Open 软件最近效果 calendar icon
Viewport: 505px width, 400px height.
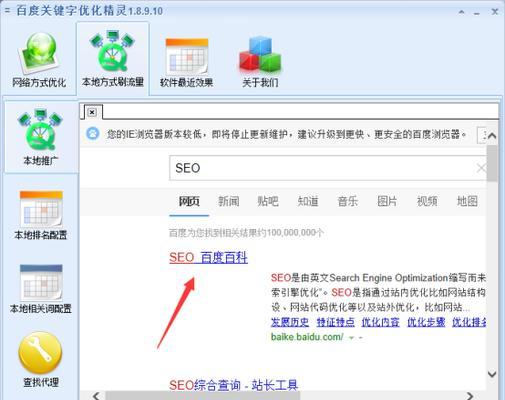point(187,57)
